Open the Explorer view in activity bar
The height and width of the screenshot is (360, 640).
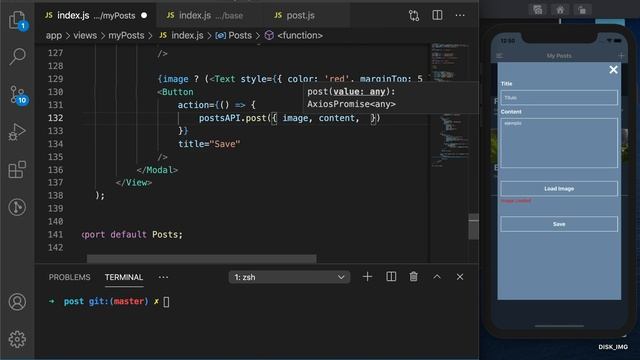(17, 20)
